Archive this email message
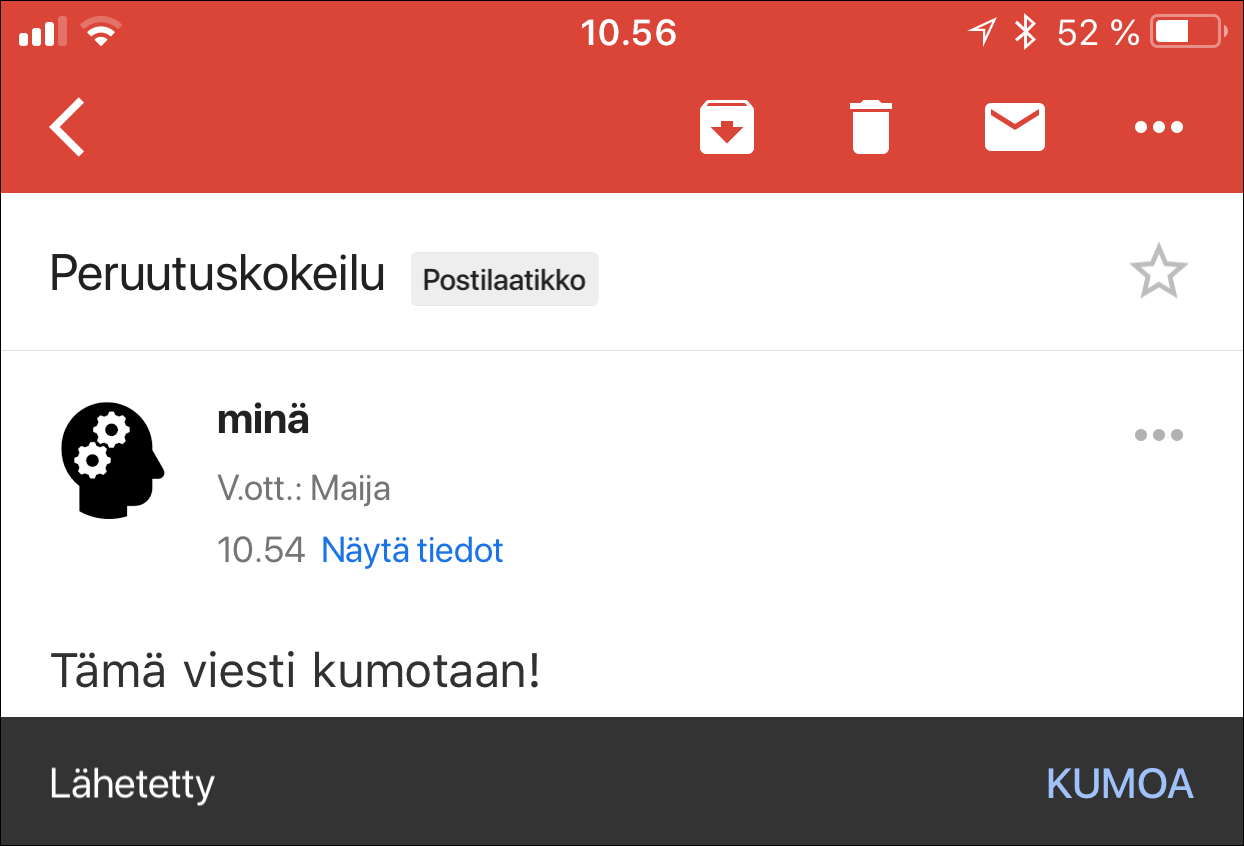This screenshot has width=1244, height=846. pyautogui.click(x=726, y=126)
